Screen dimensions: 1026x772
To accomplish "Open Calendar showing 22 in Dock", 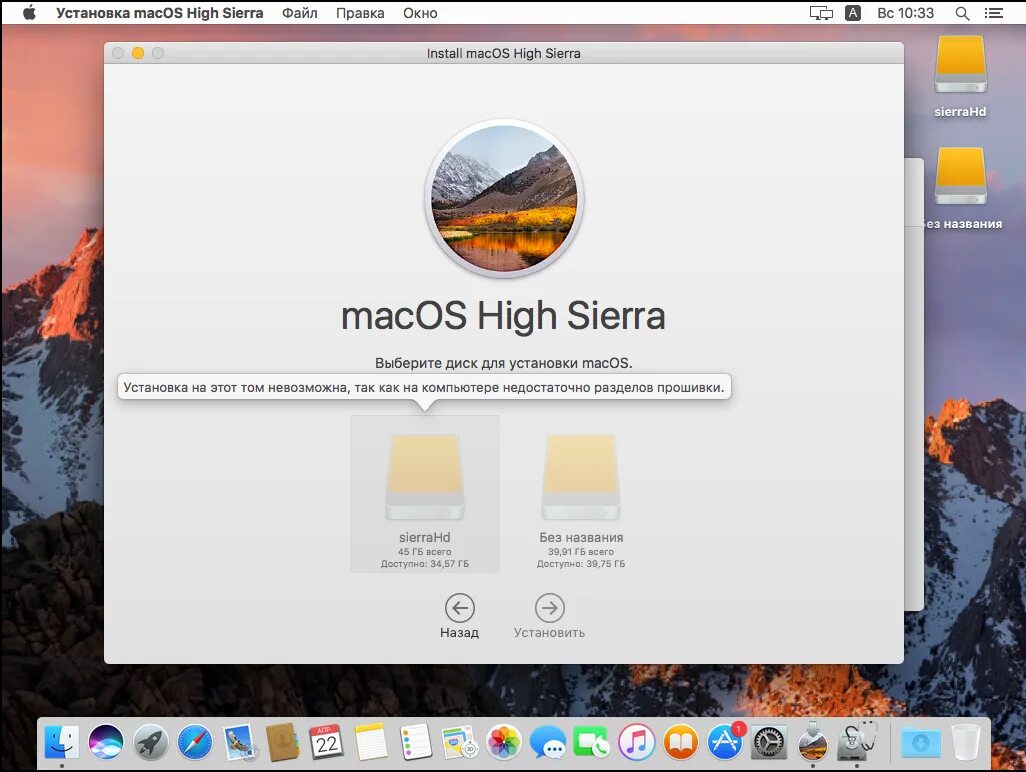I will tap(327, 742).
